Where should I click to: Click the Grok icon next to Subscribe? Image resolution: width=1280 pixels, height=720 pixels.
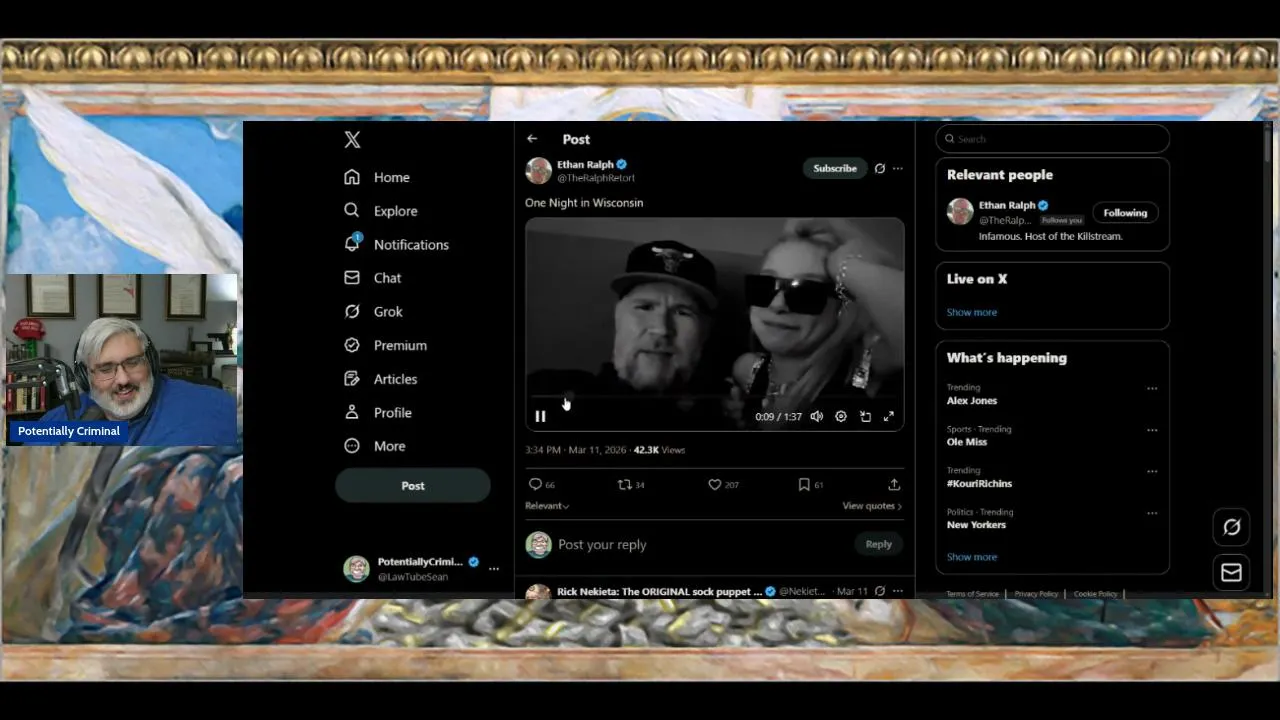point(880,168)
